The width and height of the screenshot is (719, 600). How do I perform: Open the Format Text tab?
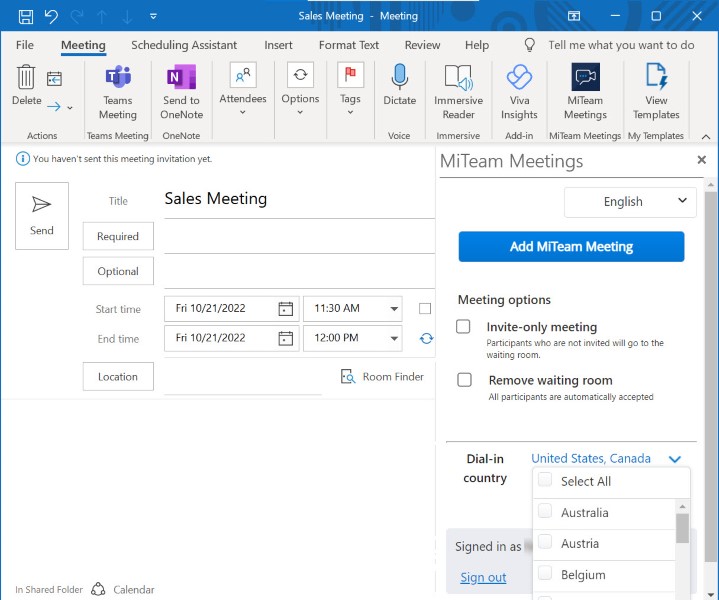349,45
